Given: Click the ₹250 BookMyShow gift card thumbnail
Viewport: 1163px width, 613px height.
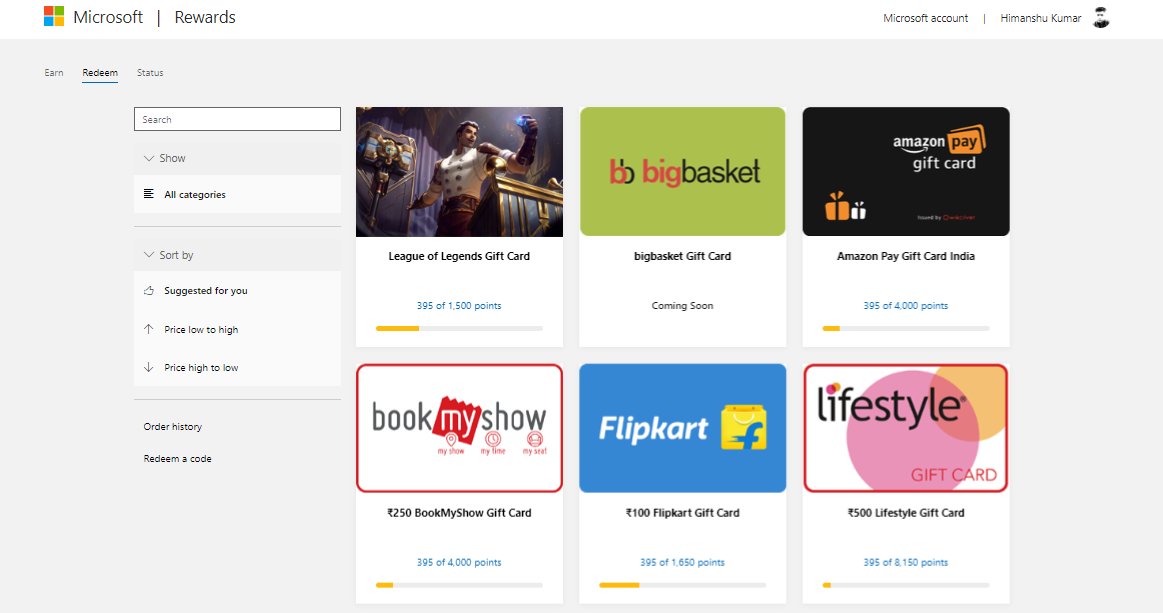Looking at the screenshot, I should click(459, 428).
